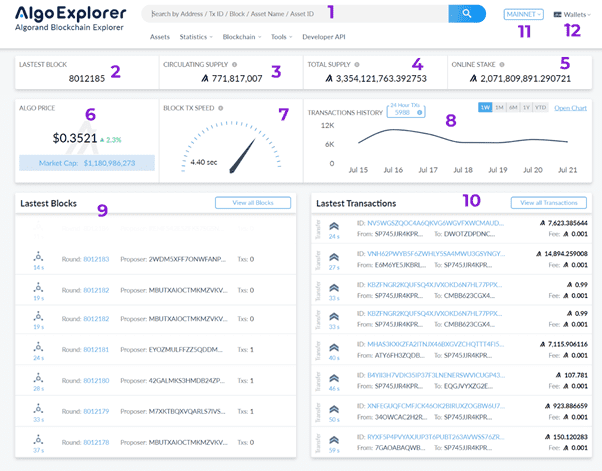
Task: Open the Assets menu item
Action: 159,36
